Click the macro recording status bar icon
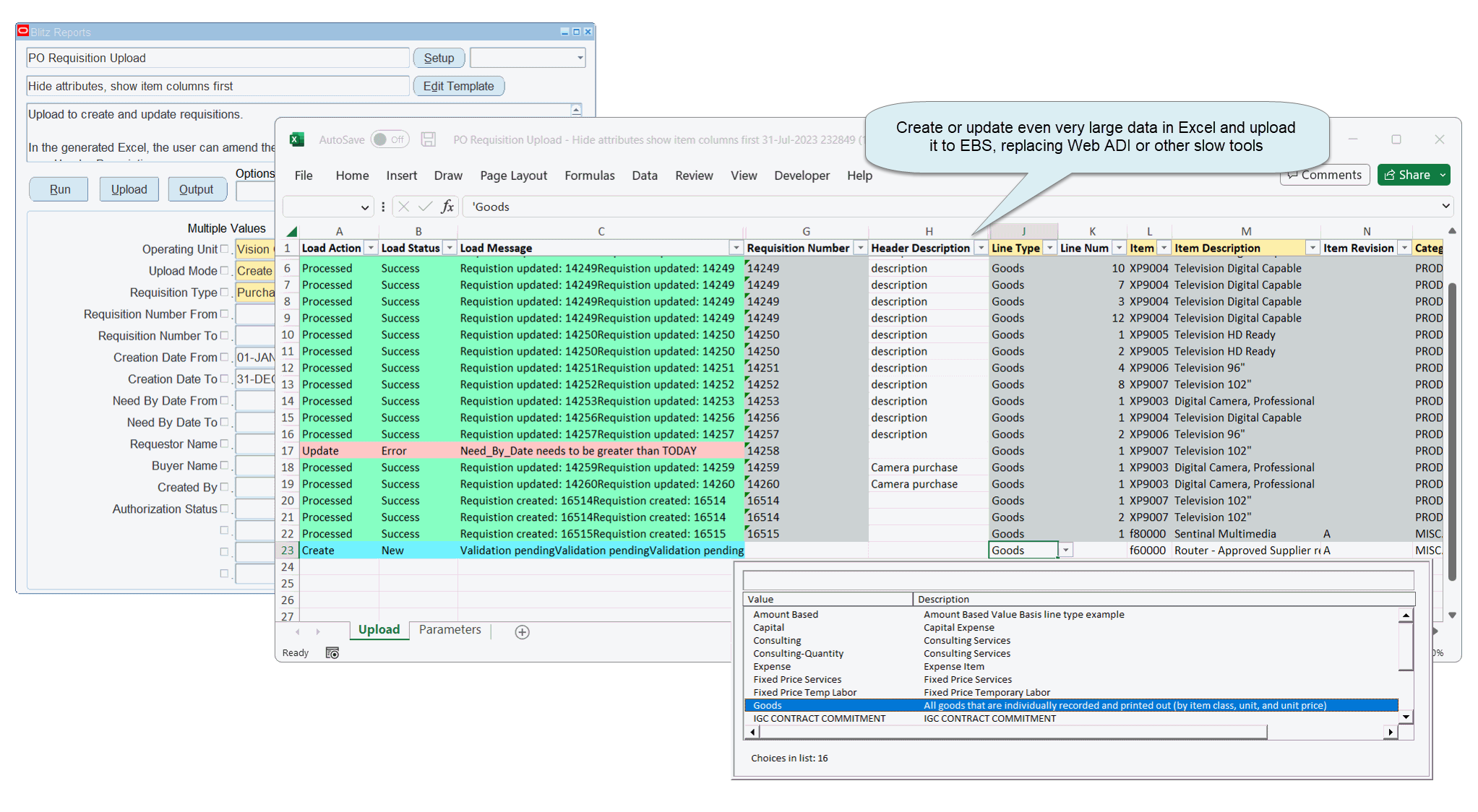 click(332, 653)
